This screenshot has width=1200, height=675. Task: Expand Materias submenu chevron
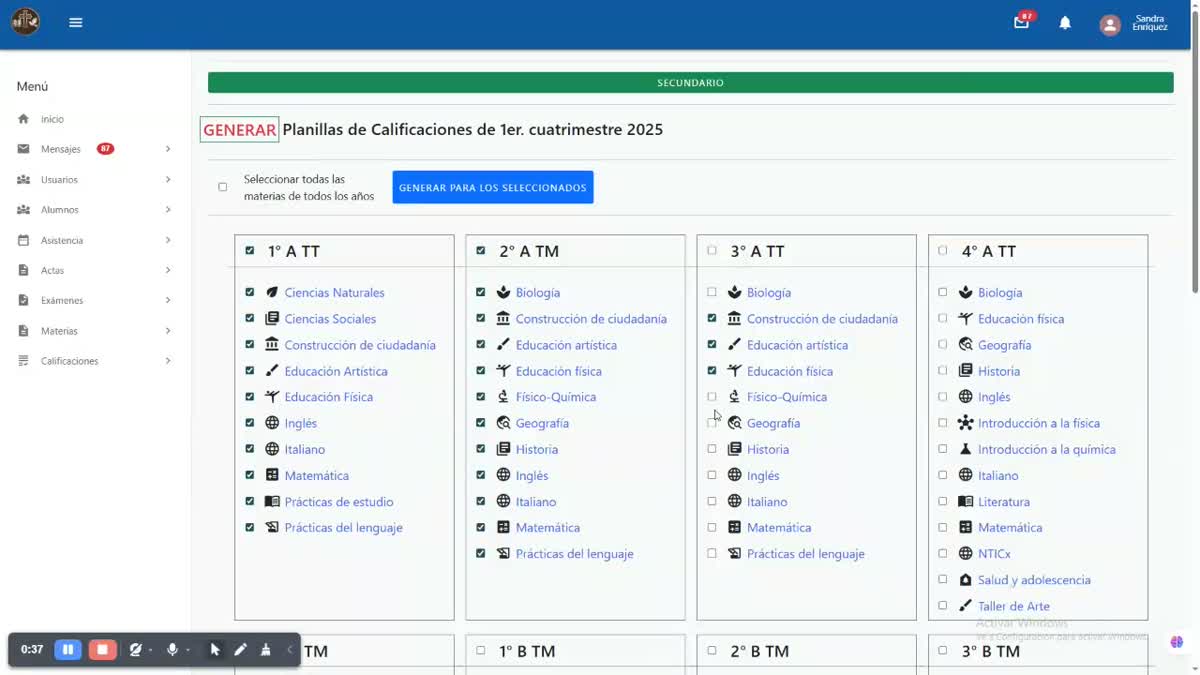168,331
